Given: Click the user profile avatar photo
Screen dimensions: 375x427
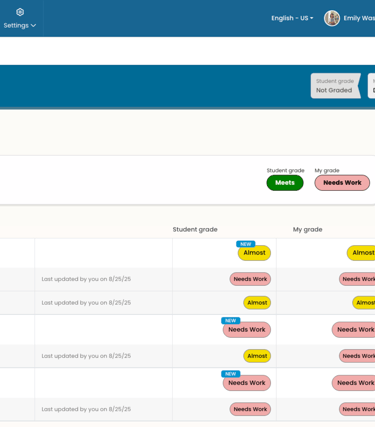Looking at the screenshot, I should [x=332, y=18].
